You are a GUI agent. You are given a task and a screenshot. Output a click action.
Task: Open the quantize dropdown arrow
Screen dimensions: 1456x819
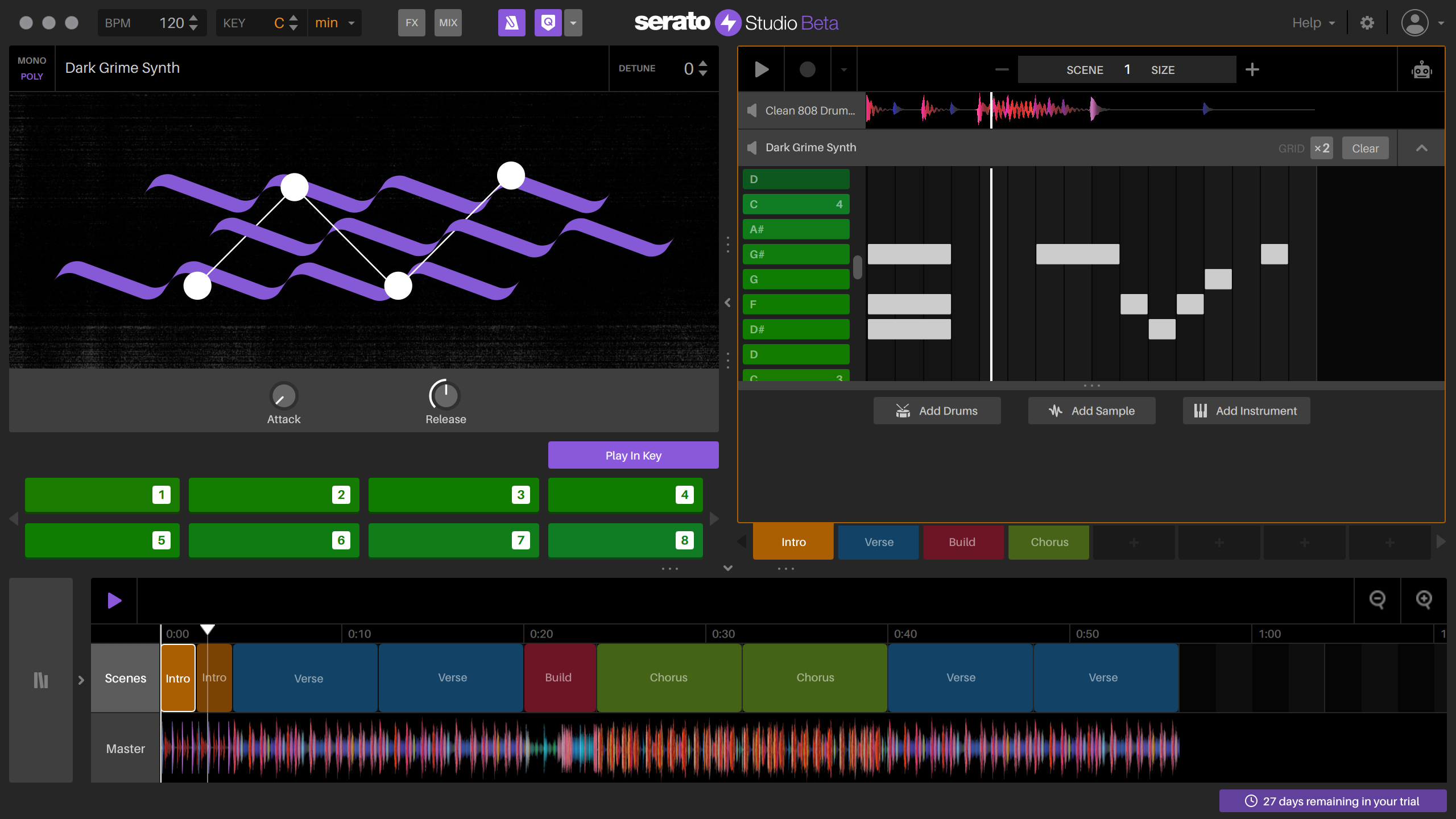pos(573,23)
